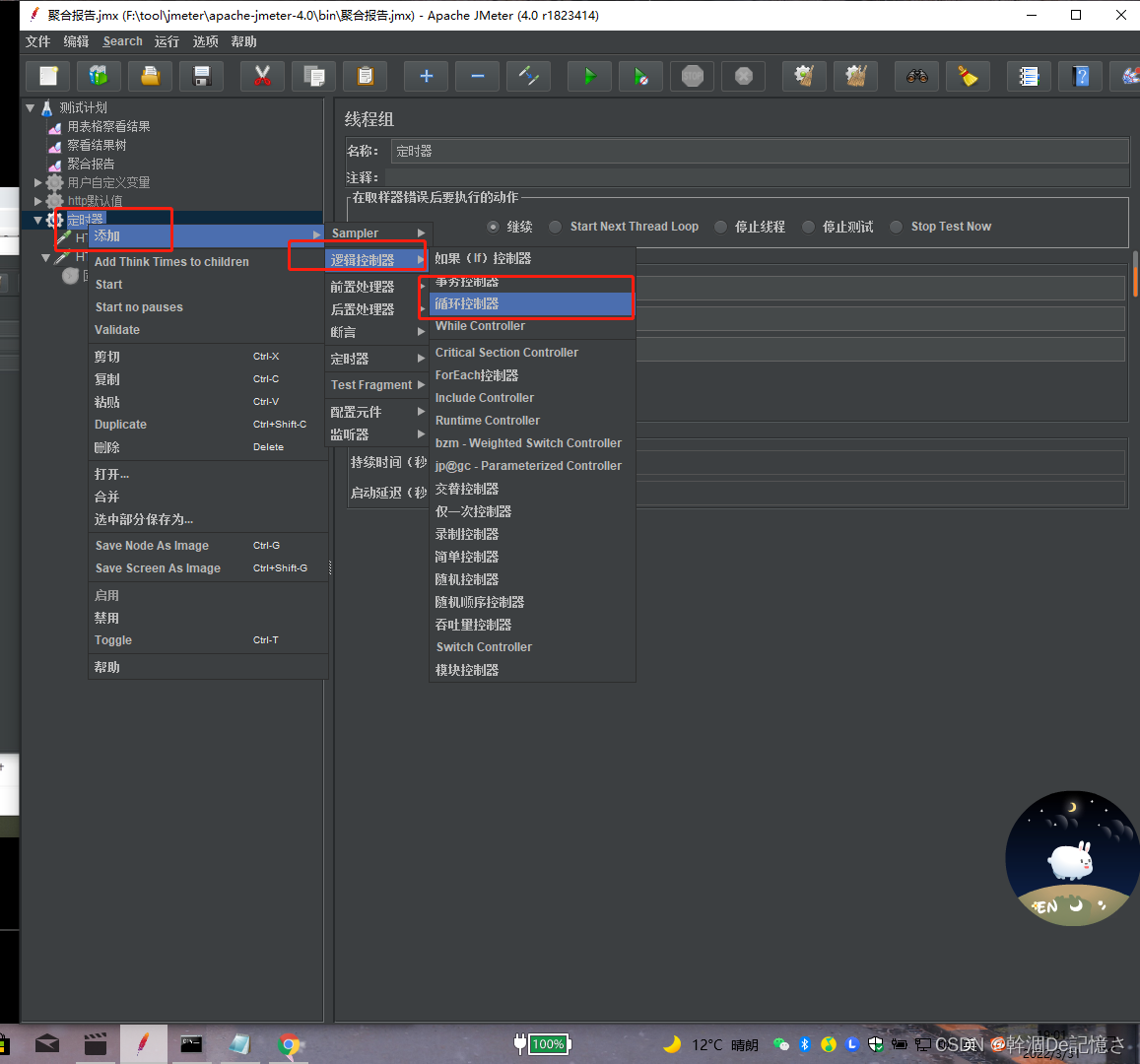This screenshot has width=1140, height=1064.
Task: Select the 继续 radio button
Action: click(493, 227)
